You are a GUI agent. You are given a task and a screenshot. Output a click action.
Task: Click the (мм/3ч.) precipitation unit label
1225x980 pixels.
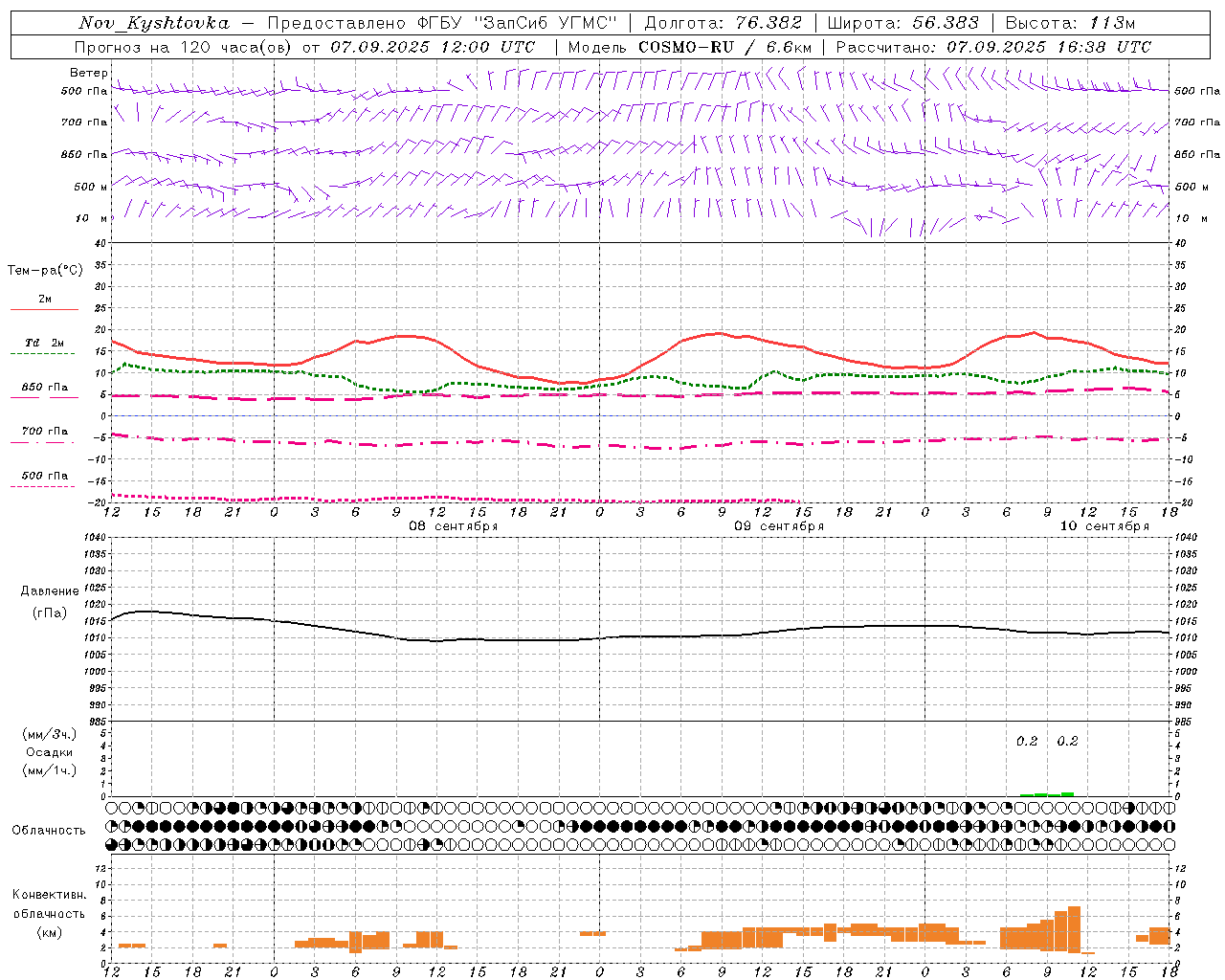(x=50, y=734)
